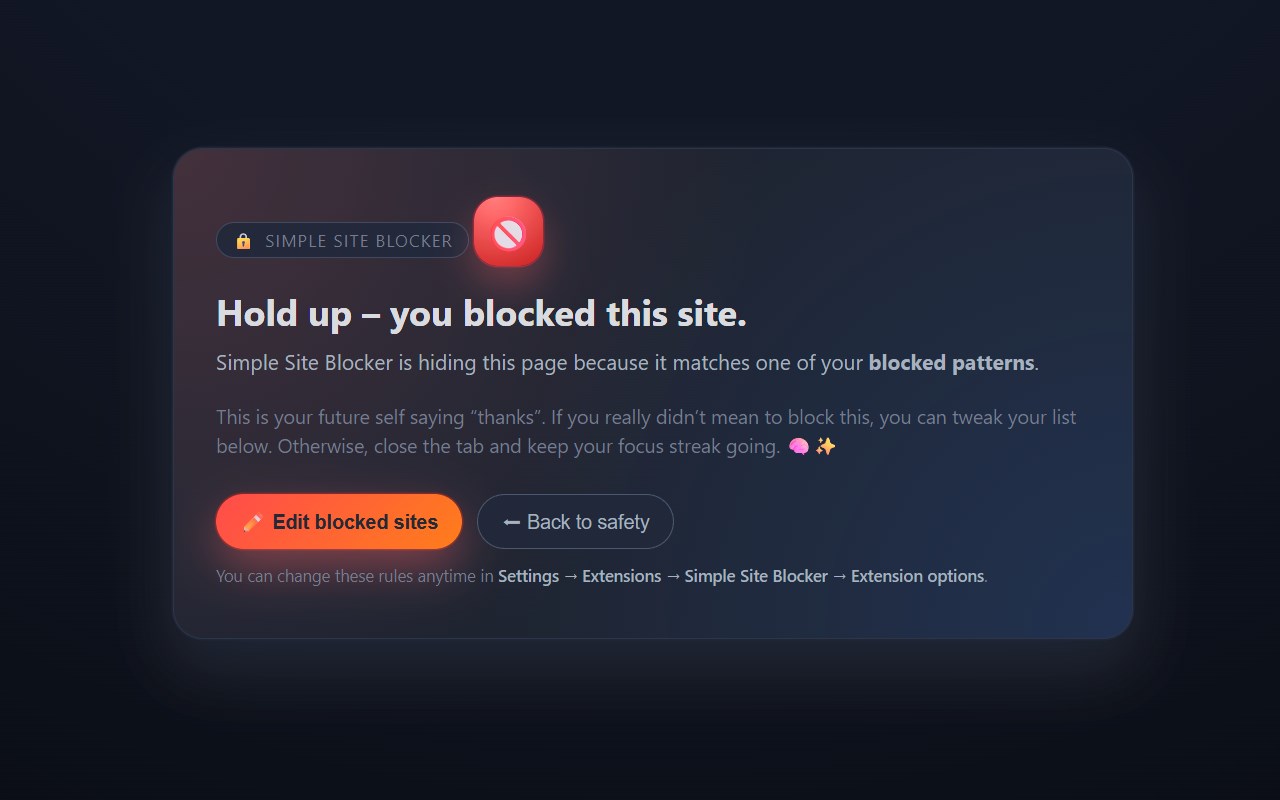
Task: Click the red blocked-sign app icon
Action: tap(508, 232)
